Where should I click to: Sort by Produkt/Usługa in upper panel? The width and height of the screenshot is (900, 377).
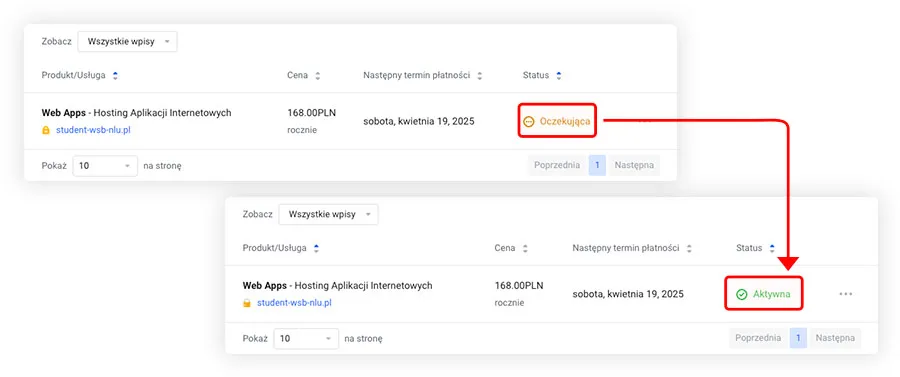(x=80, y=75)
